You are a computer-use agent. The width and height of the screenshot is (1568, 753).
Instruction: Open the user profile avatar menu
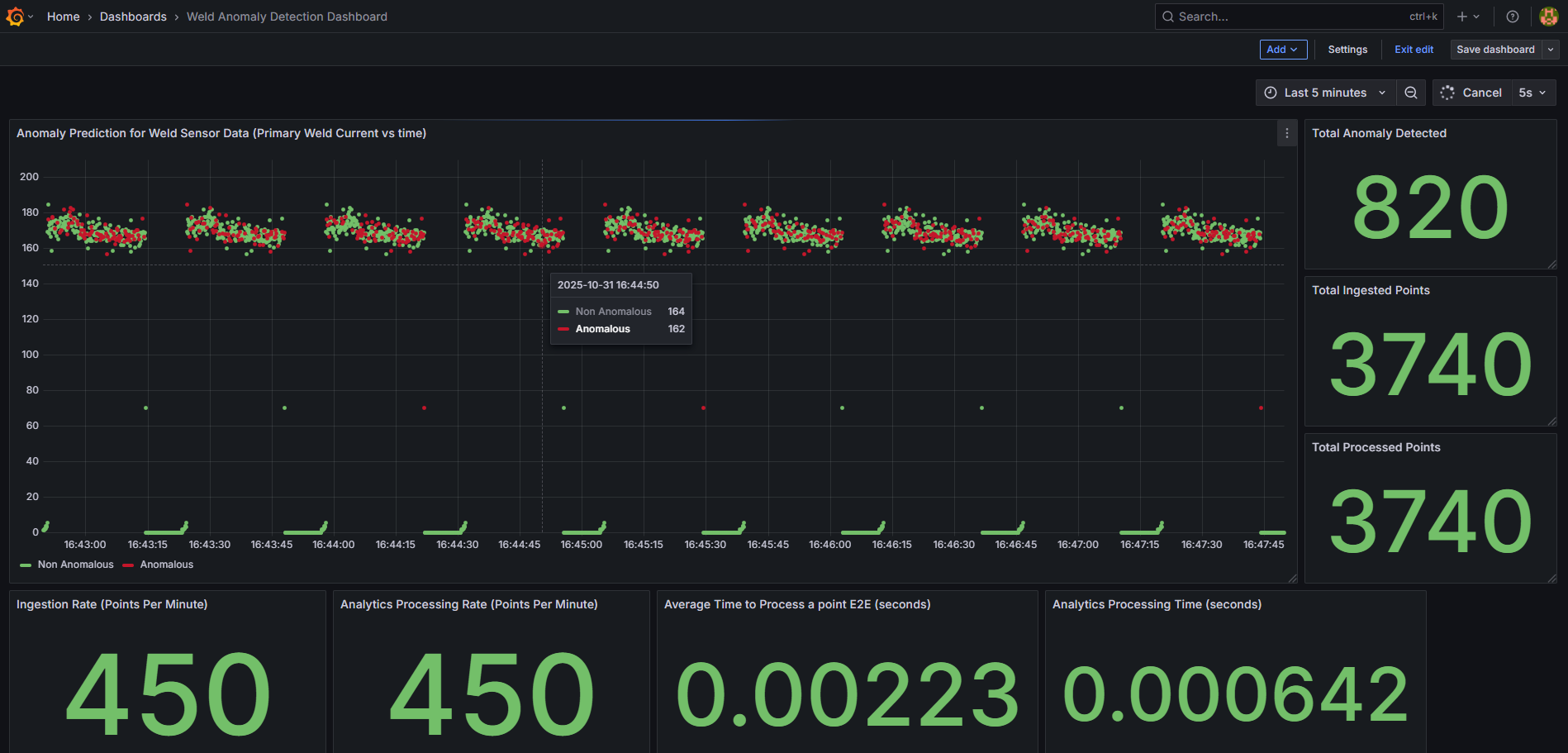[1547, 17]
